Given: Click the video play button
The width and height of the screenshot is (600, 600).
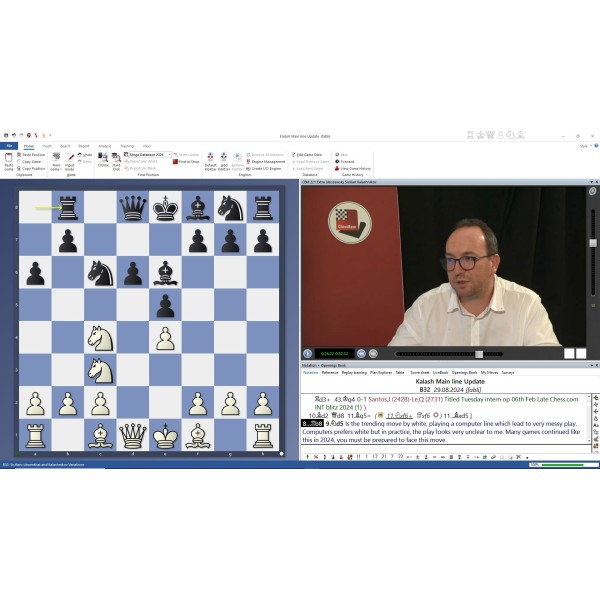Looking at the screenshot, I should [307, 354].
